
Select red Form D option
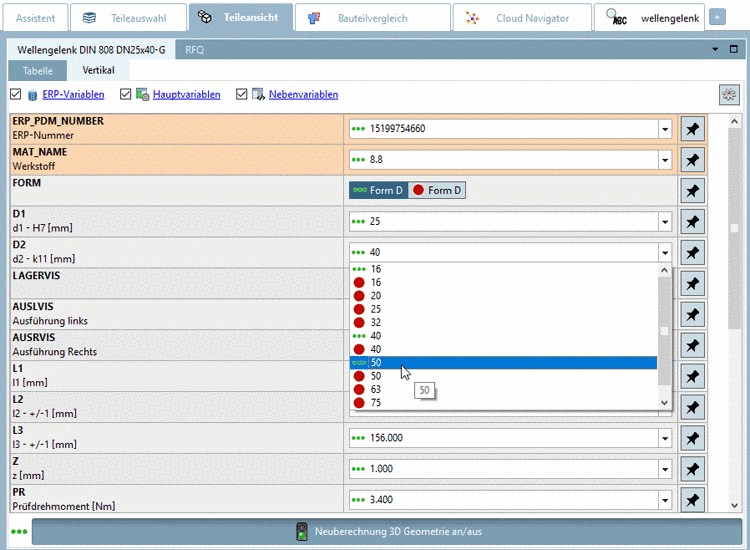pos(437,190)
